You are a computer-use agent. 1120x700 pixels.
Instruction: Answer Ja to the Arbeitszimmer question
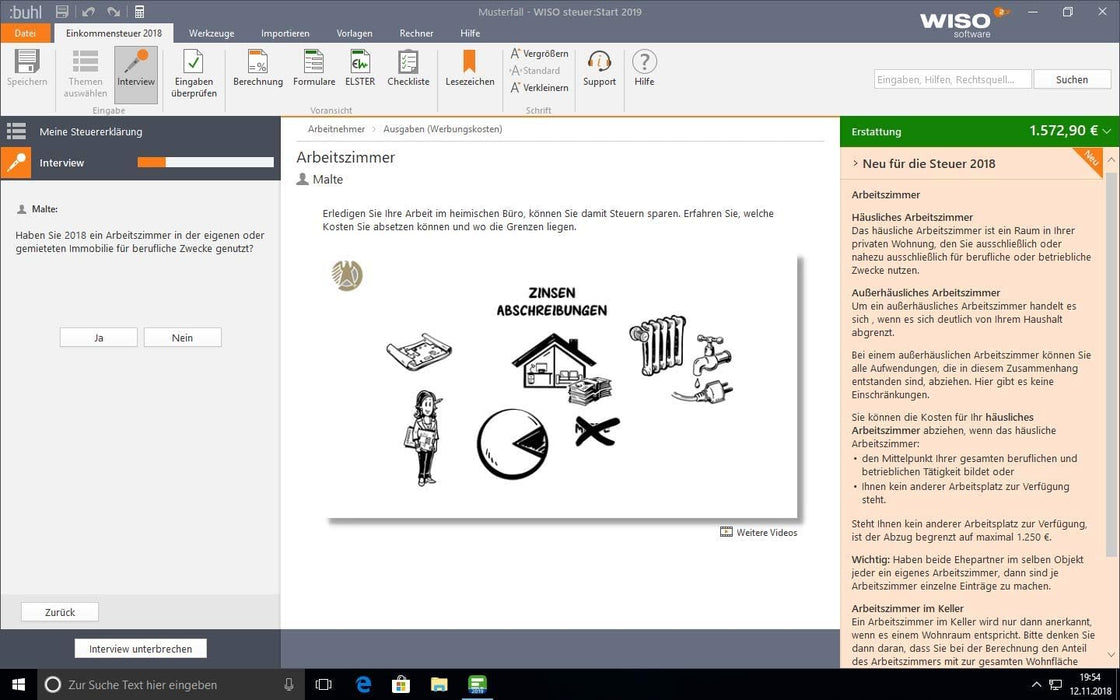pyautogui.click(x=99, y=338)
